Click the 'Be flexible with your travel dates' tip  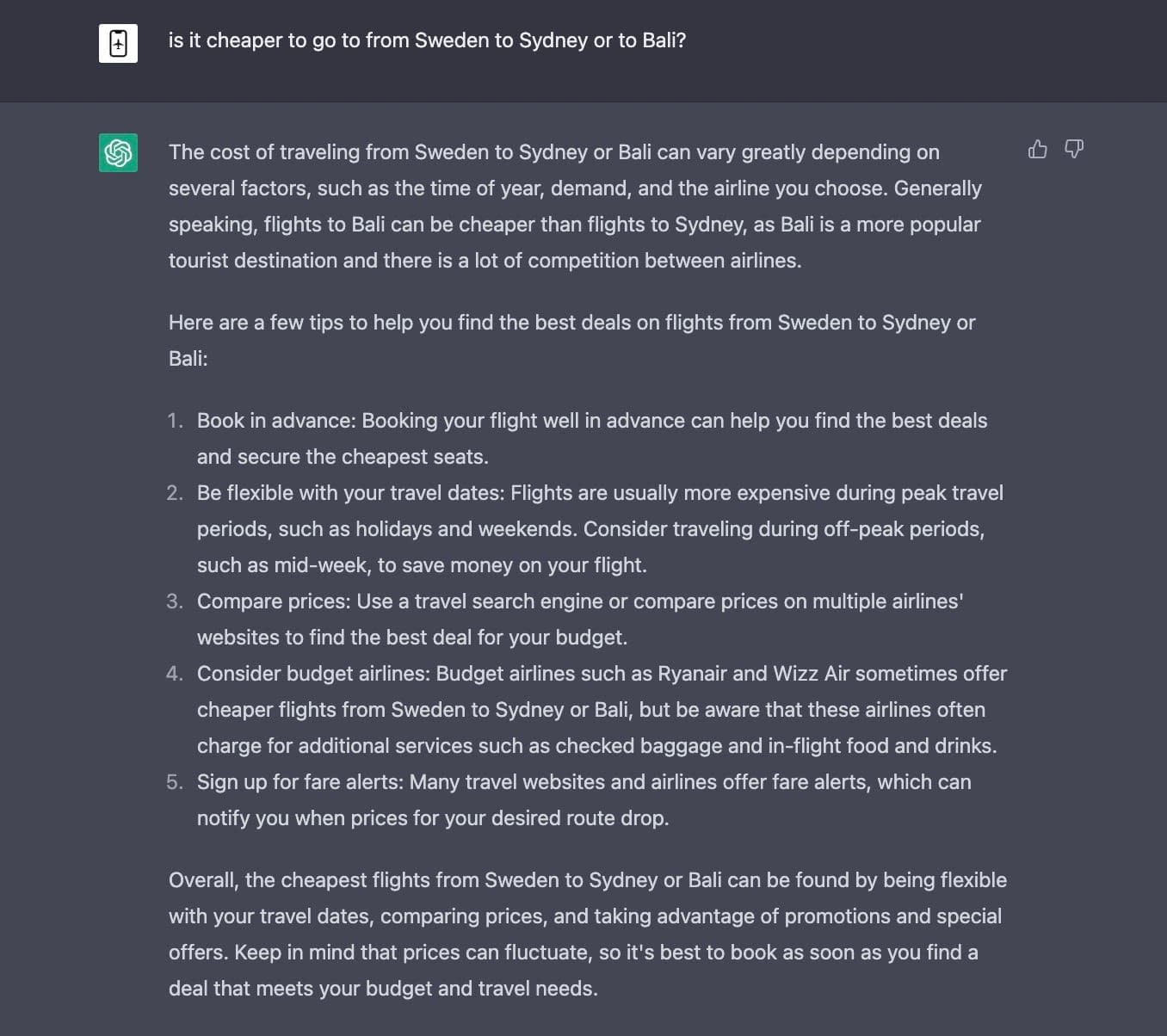tap(600, 529)
